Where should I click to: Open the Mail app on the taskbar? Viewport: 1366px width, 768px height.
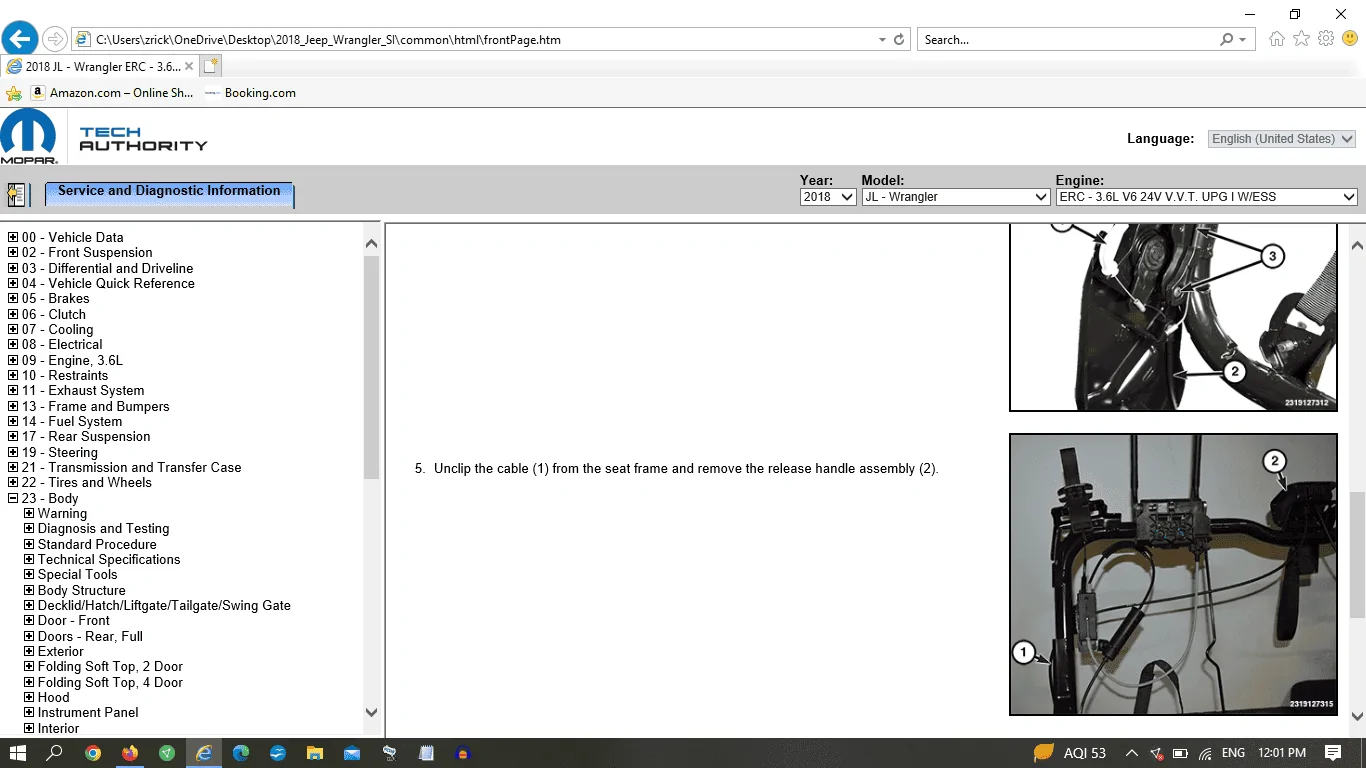pyautogui.click(x=352, y=753)
